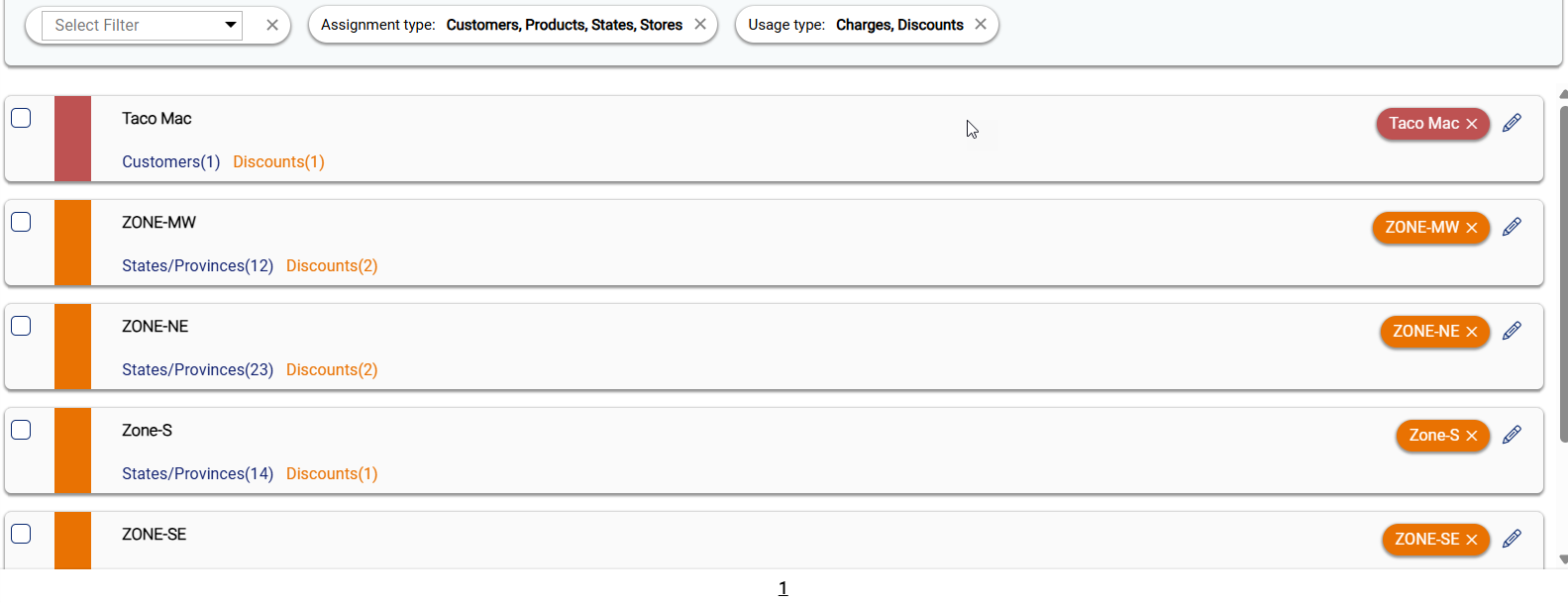Click the ZONE-SE edit pencil icon
This screenshot has height=603, width=1568.
click(1512, 539)
